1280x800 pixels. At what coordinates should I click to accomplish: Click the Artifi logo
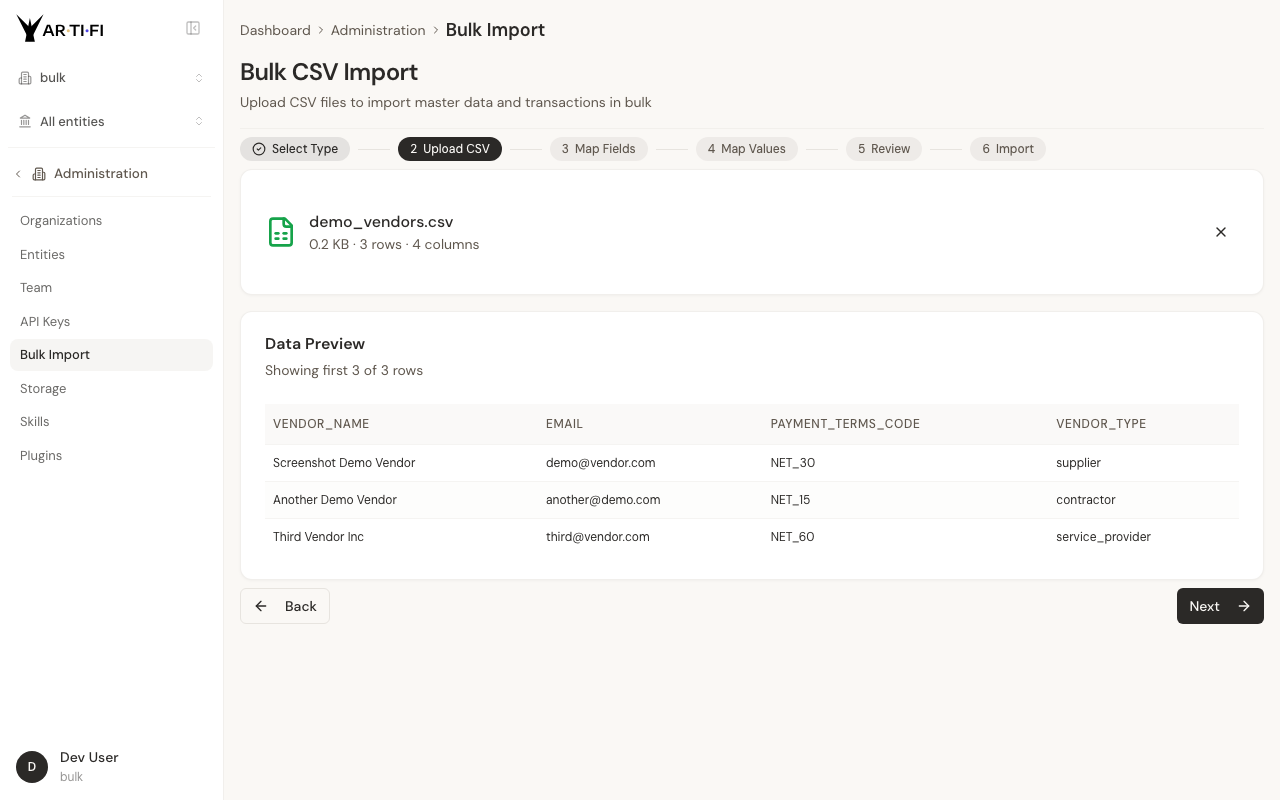click(60, 29)
